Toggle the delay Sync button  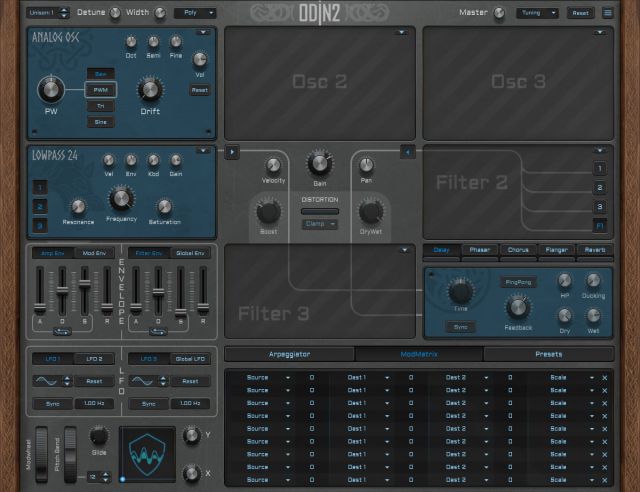460,327
